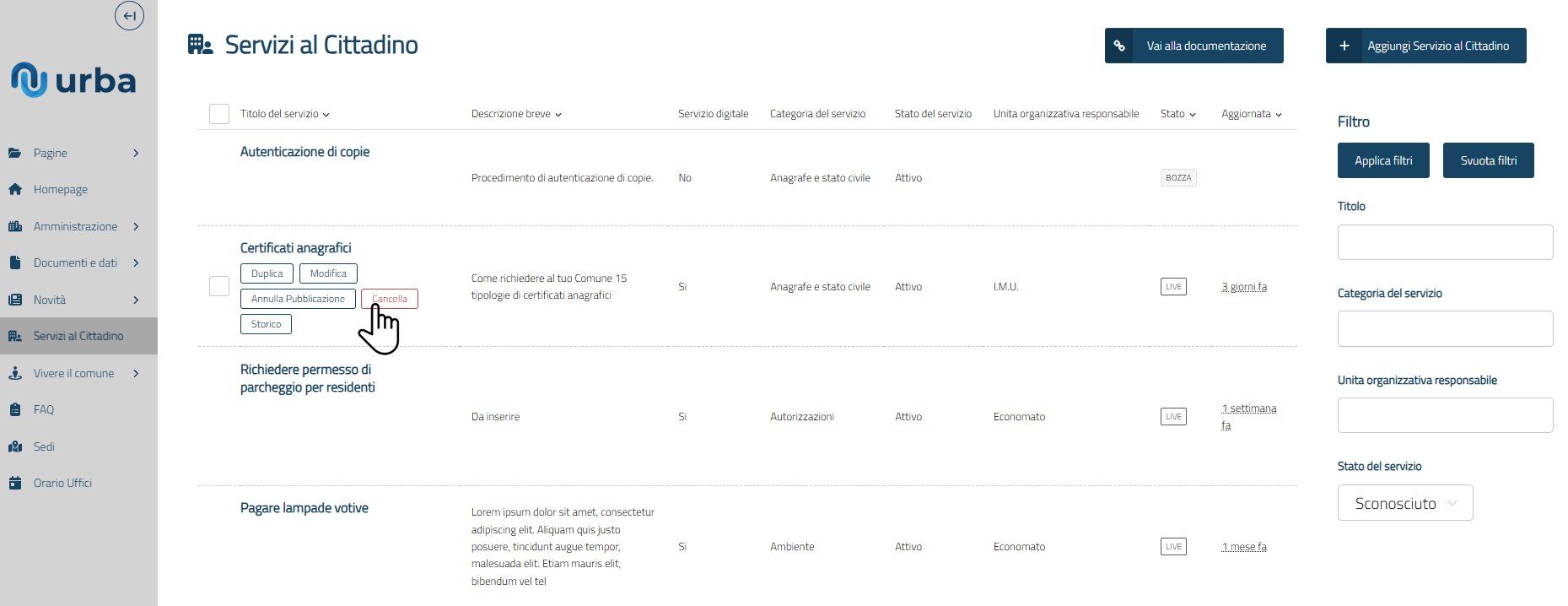The height and width of the screenshot is (606, 1568).
Task: Click the plus icon on Aggiungi Servizio
Action: tap(1344, 46)
